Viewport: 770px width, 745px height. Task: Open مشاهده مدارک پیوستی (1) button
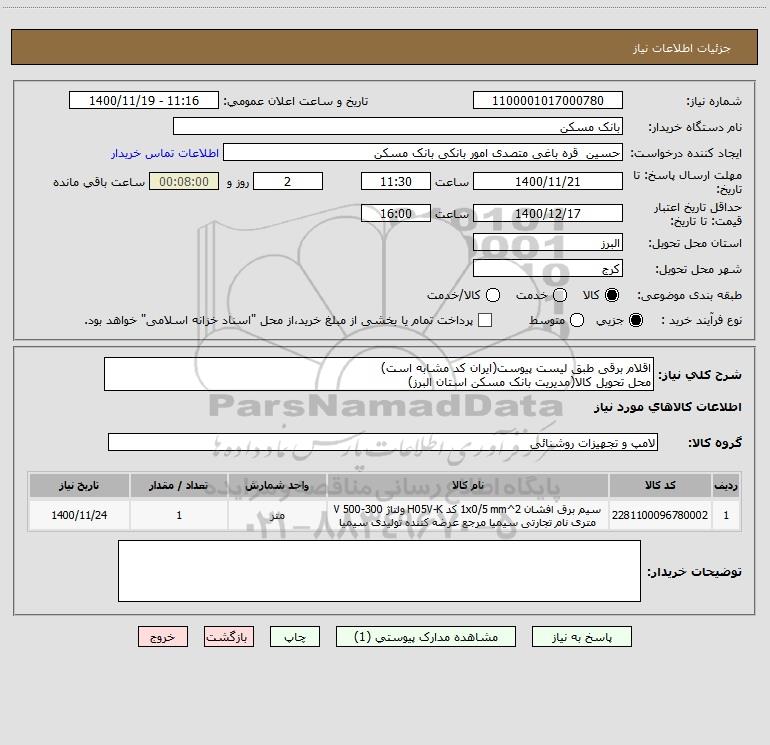(426, 637)
